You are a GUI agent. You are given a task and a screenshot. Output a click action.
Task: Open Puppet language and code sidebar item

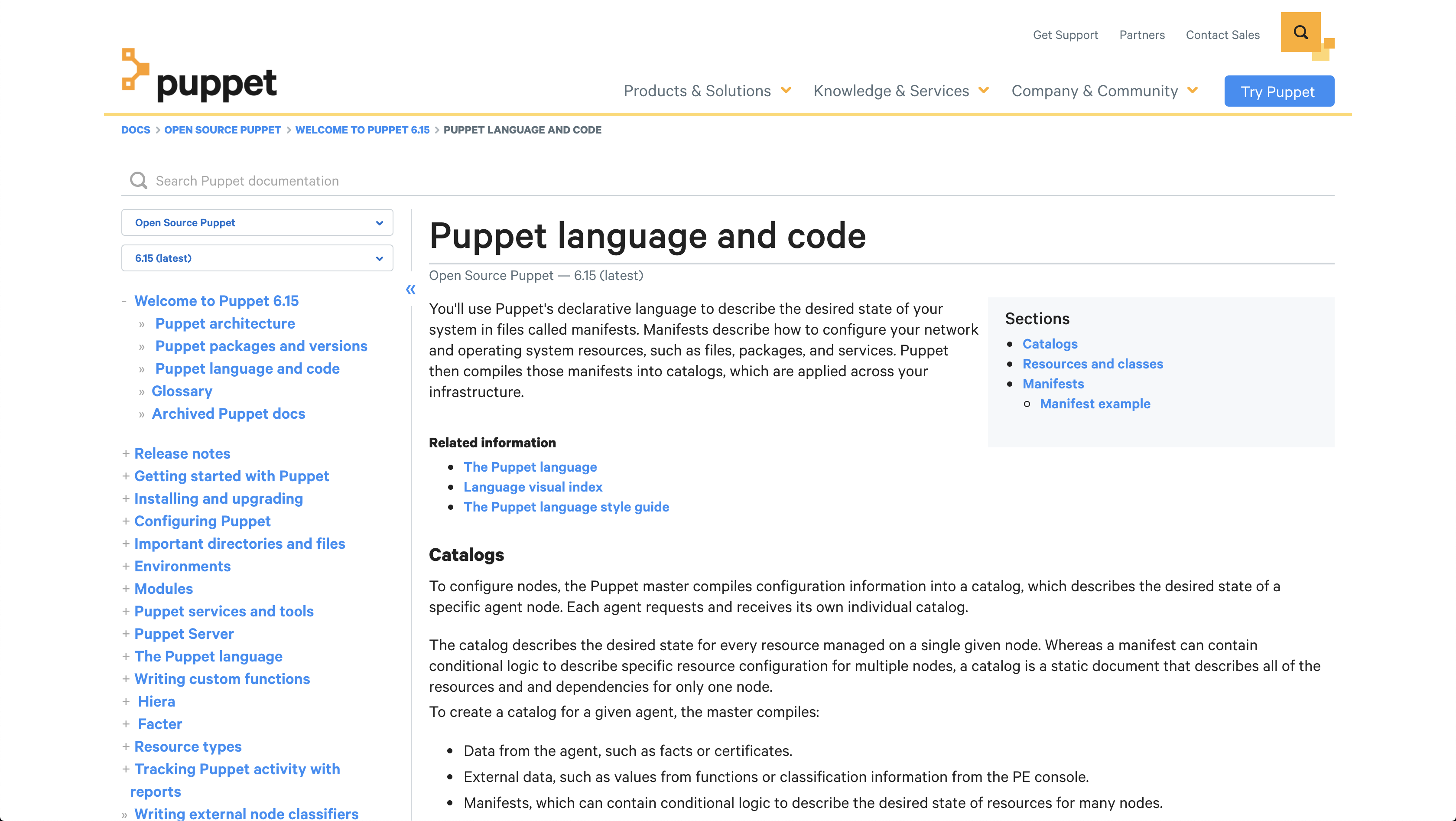247,368
